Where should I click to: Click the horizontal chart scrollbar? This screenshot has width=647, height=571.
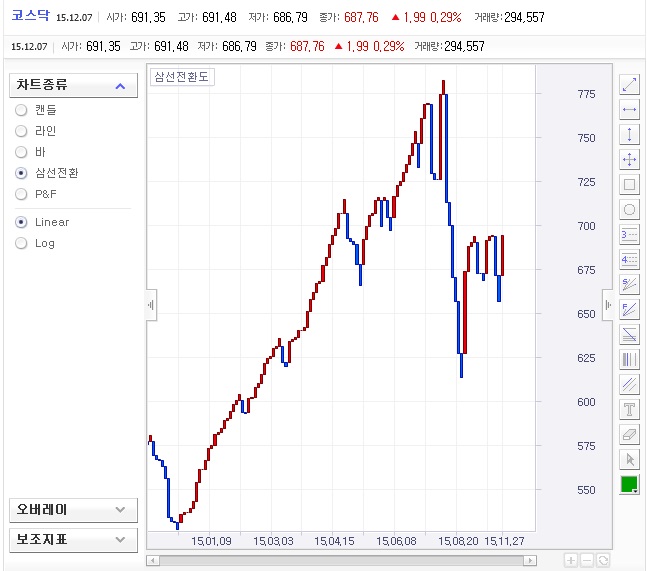point(350,561)
